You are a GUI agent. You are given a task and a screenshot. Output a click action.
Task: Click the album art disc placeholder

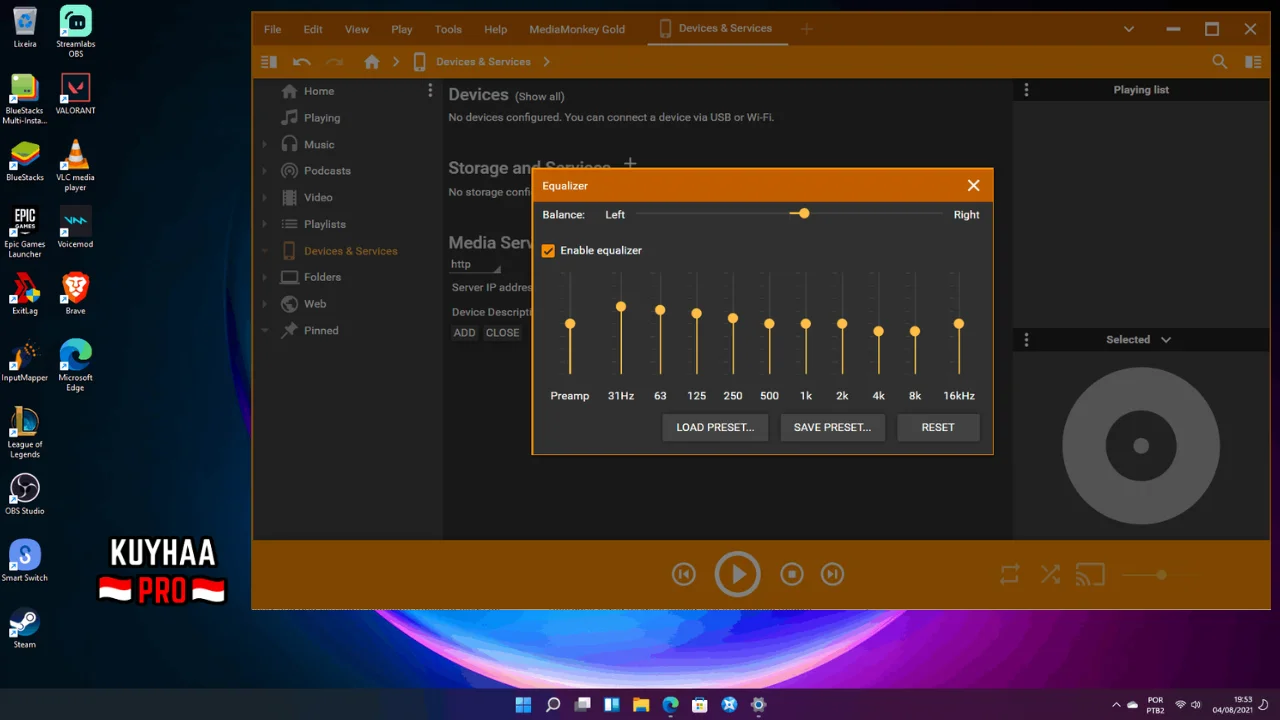coord(1141,446)
